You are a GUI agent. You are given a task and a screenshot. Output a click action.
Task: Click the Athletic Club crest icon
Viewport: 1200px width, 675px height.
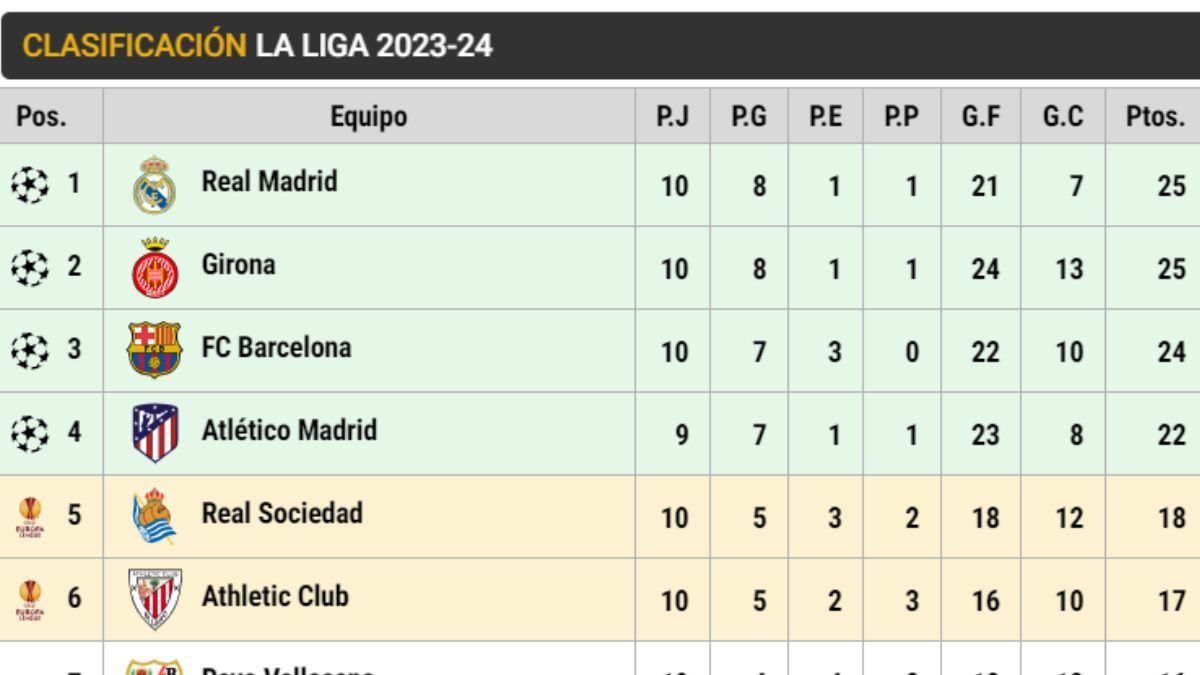tap(155, 598)
